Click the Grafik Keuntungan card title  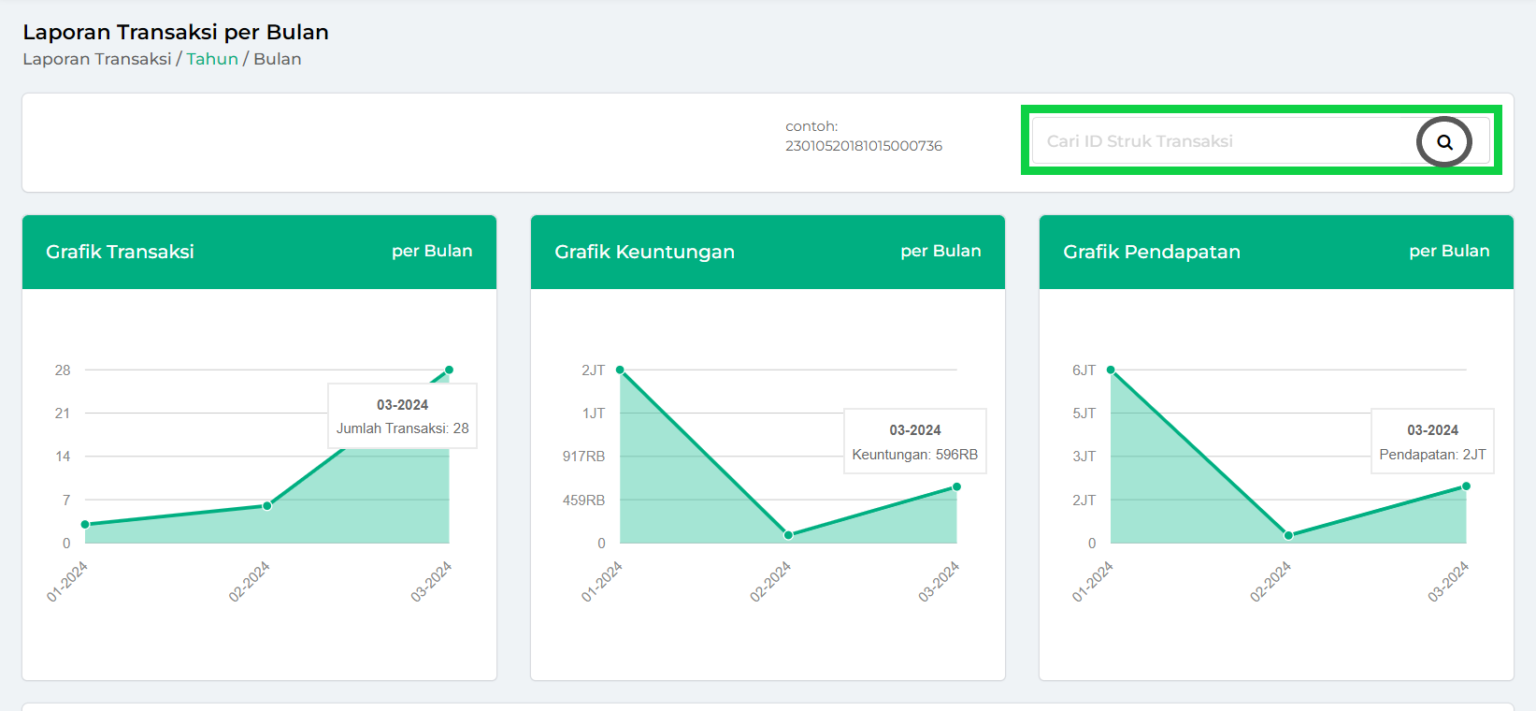644,252
